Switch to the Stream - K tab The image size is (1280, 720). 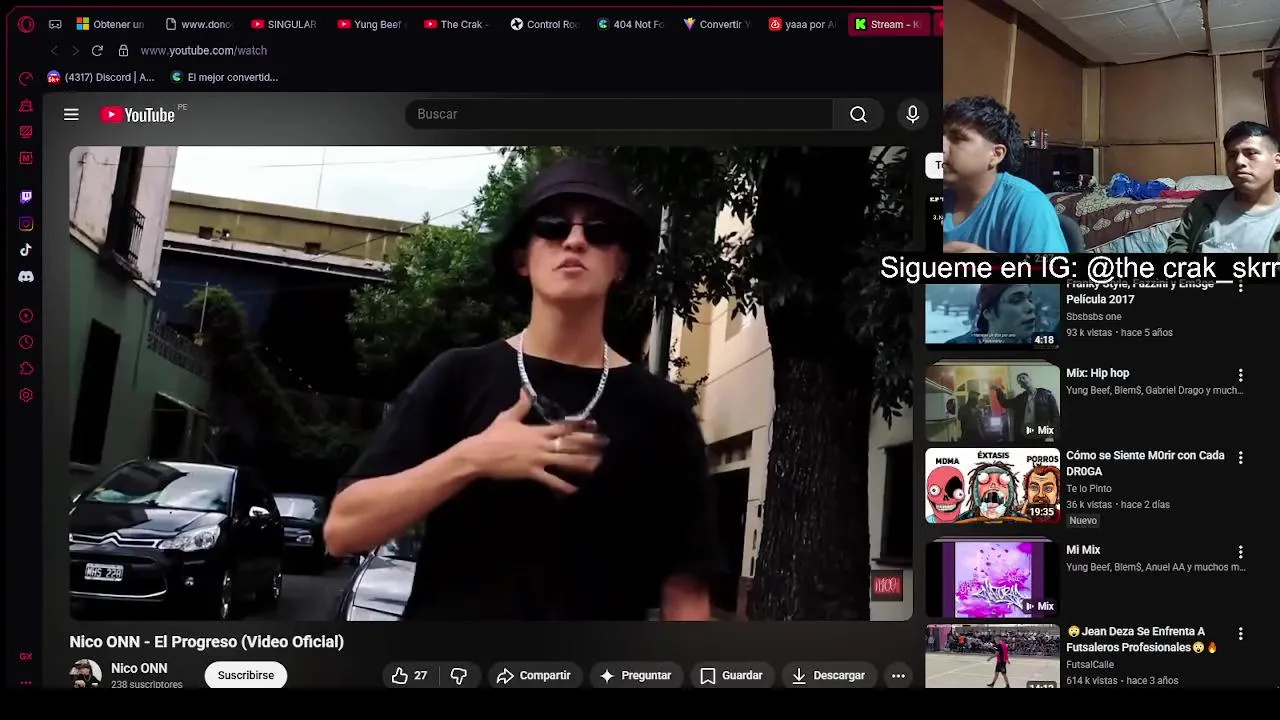(x=888, y=24)
